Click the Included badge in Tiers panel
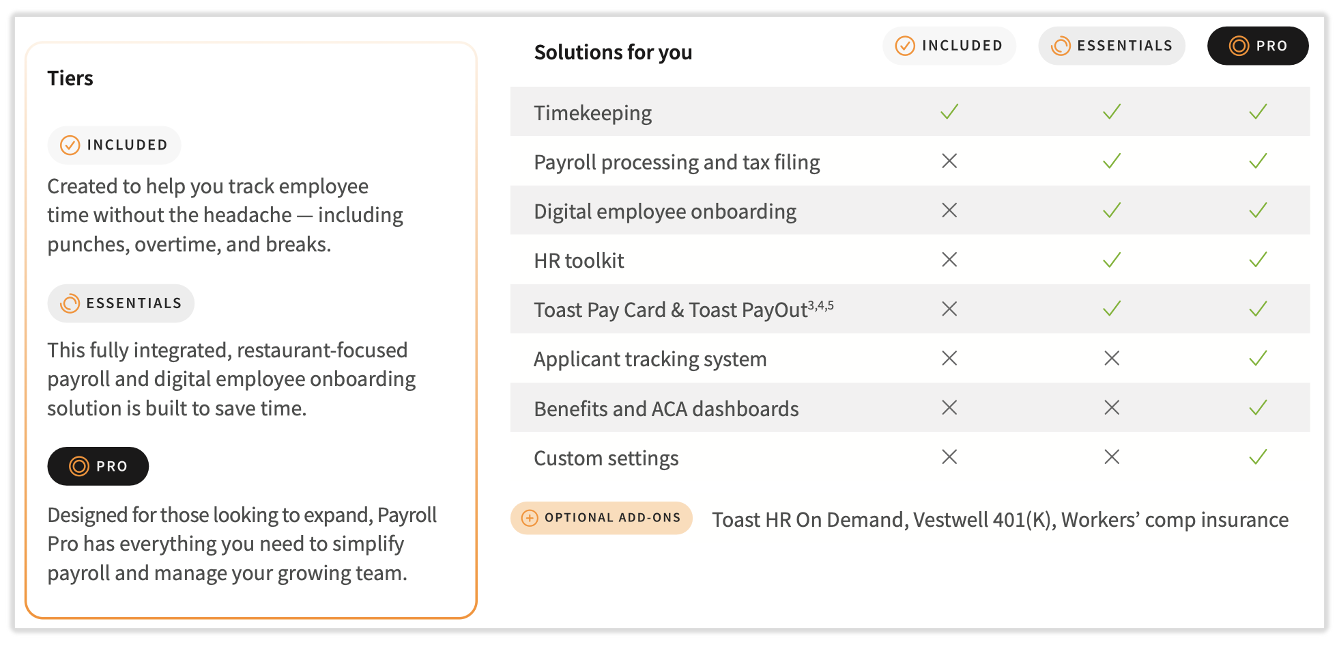The width and height of the screenshot is (1340, 650). click(114, 145)
